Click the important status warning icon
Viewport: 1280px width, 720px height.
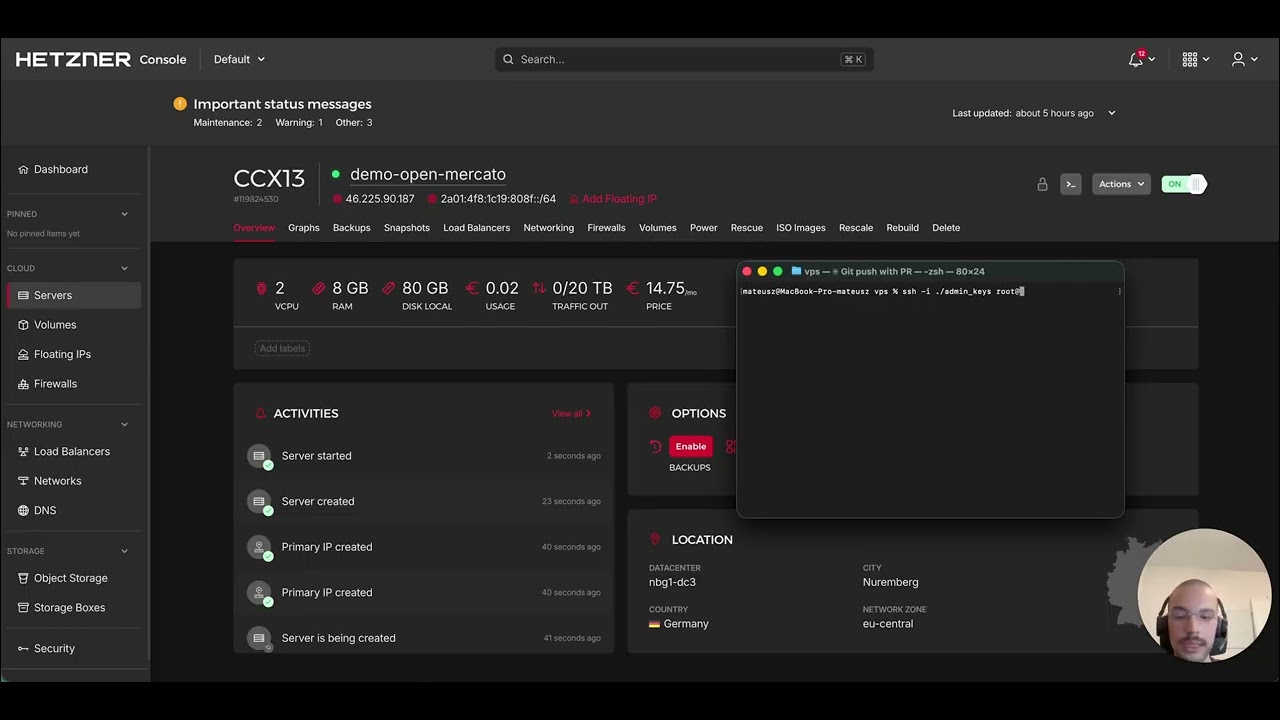pyautogui.click(x=180, y=104)
